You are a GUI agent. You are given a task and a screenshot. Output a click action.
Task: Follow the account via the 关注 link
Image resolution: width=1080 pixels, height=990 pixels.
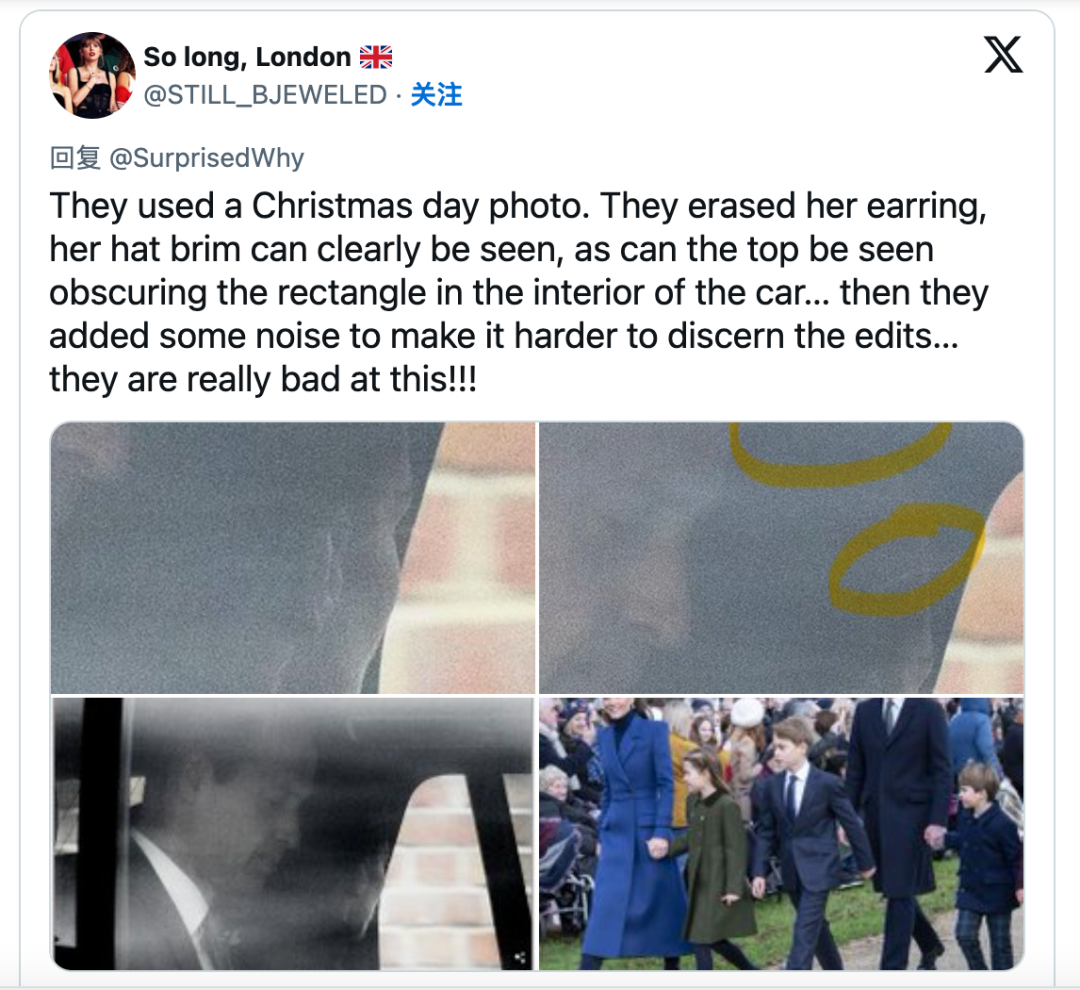tap(437, 94)
